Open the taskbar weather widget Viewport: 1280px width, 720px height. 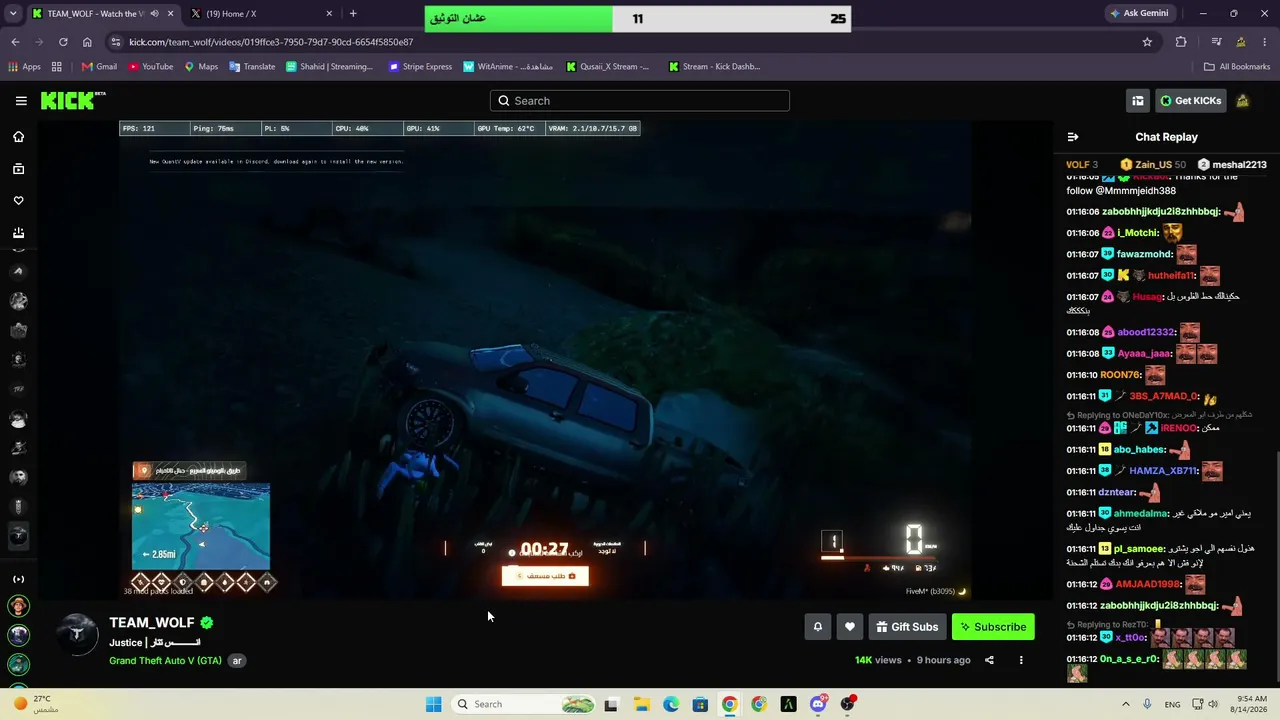(38, 704)
